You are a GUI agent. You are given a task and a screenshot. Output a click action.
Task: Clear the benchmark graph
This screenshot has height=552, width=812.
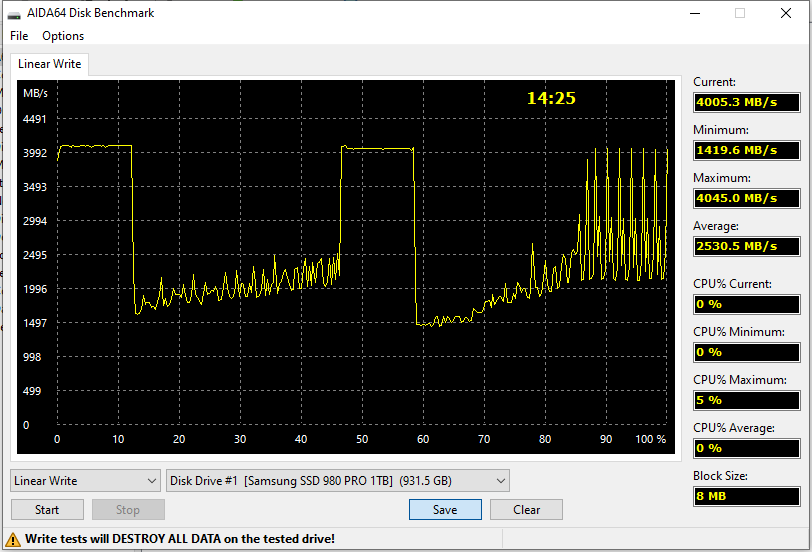(x=526, y=510)
